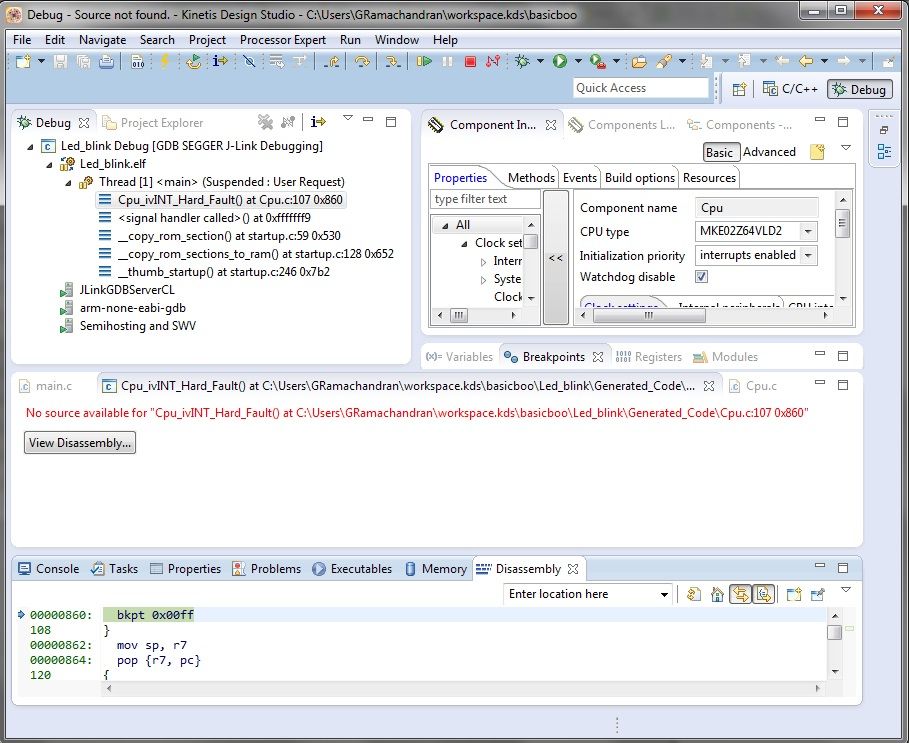Screen dimensions: 909x743
Task: Switch to the C/C++ perspective
Action: click(790, 89)
